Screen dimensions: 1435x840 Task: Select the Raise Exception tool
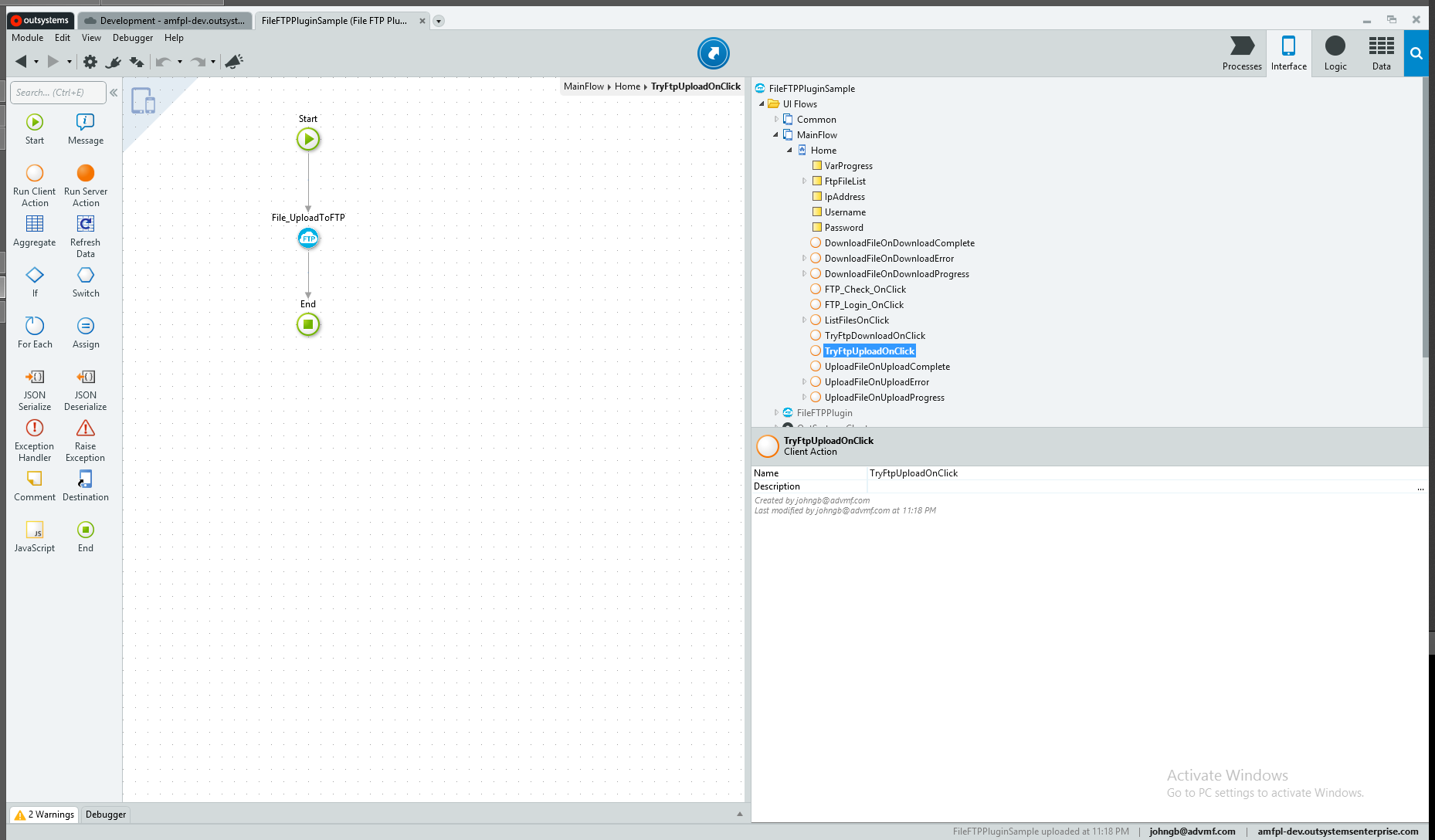click(x=86, y=440)
